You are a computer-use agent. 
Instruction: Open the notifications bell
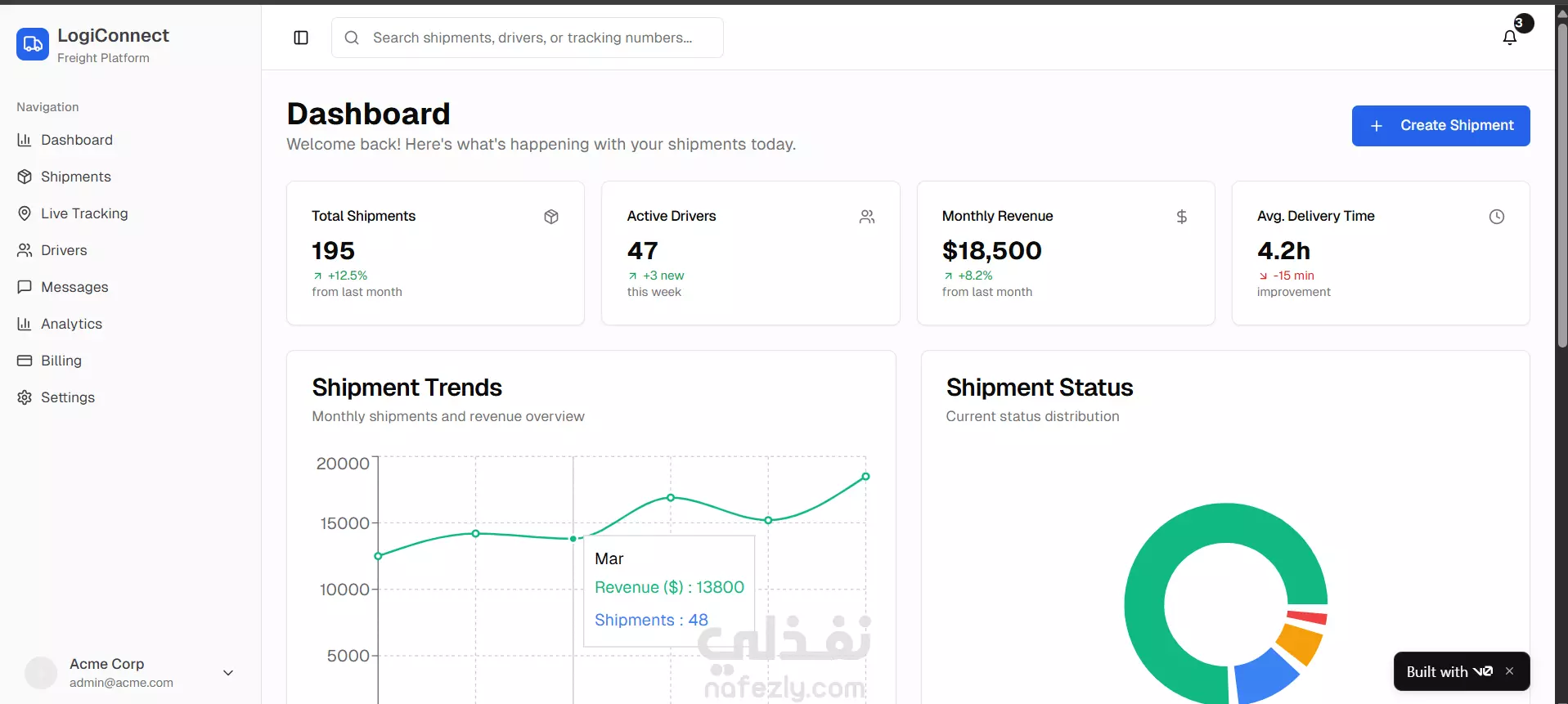point(1510,38)
